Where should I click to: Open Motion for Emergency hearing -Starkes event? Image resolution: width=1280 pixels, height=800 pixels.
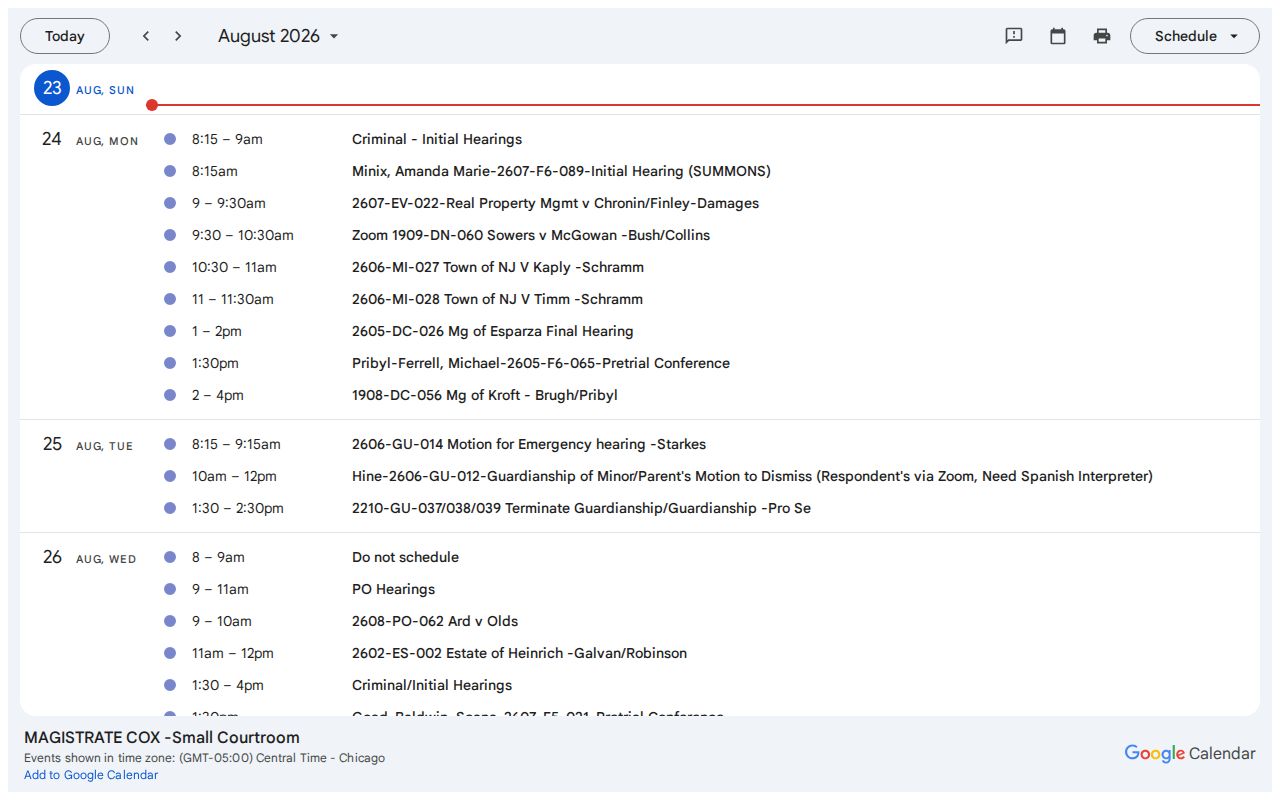coord(529,444)
